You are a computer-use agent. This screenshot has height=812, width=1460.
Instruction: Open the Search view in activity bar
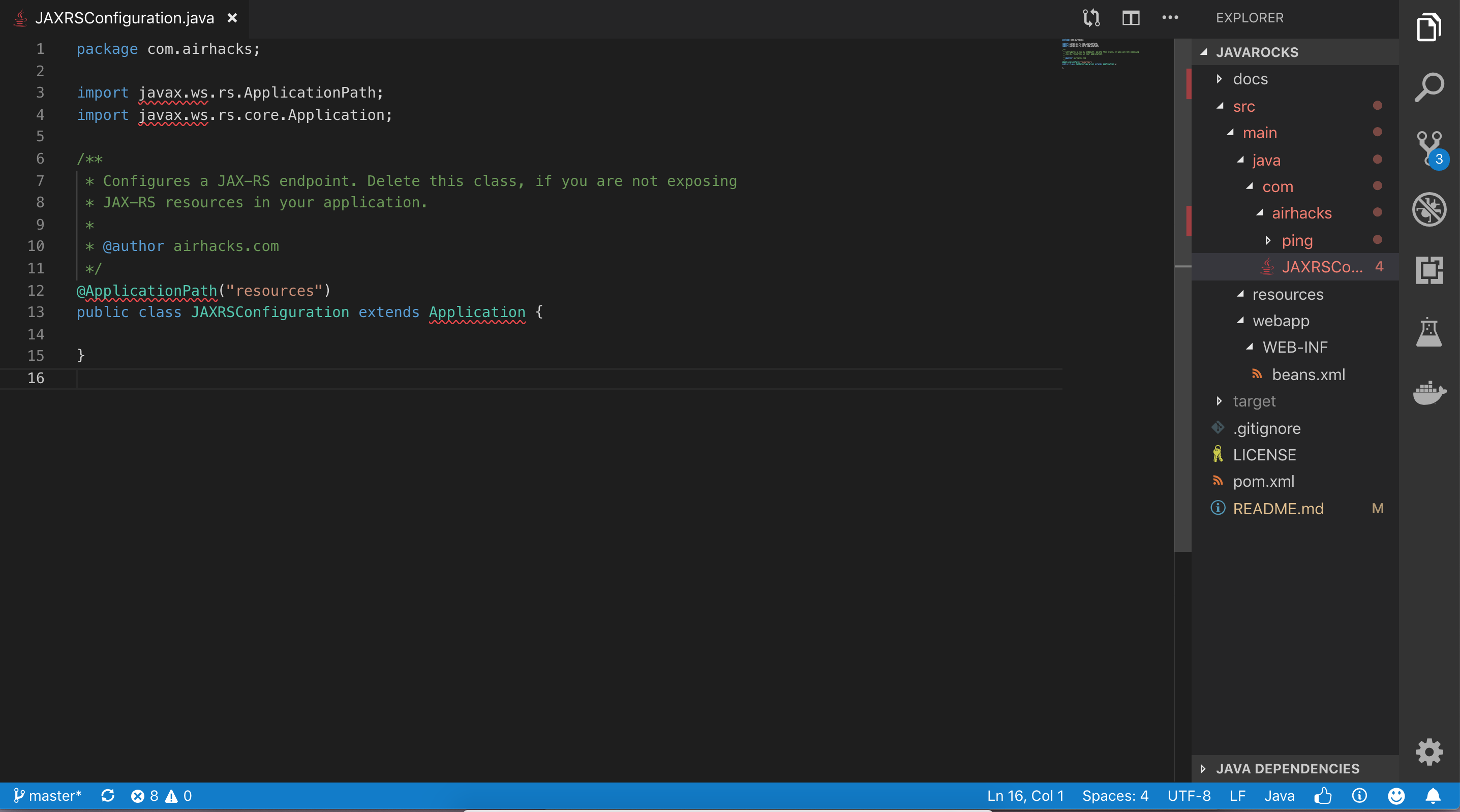coord(1428,87)
